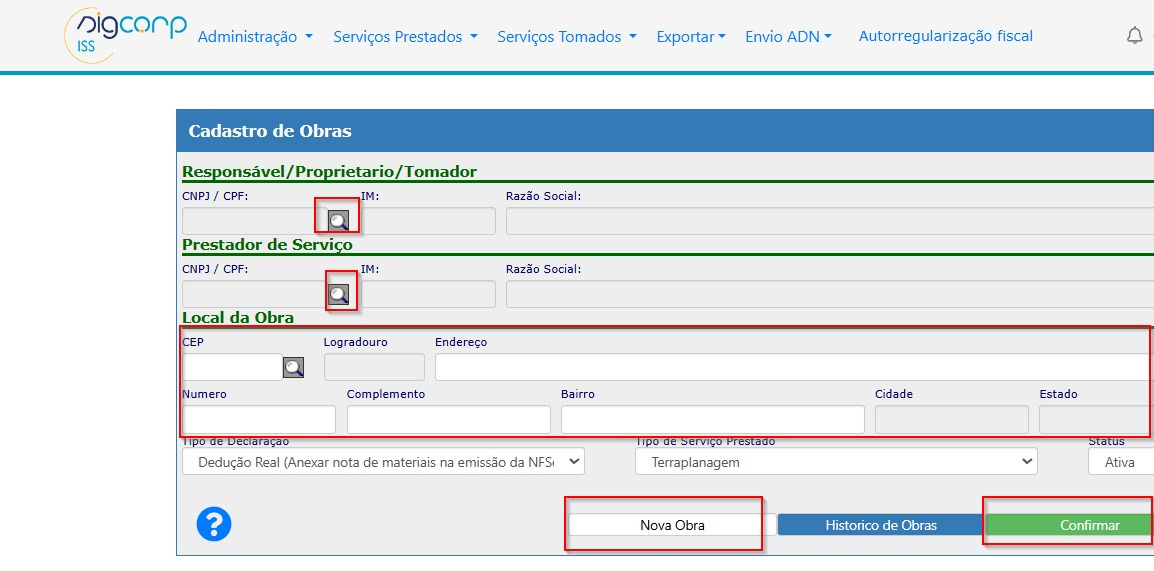Click the CEP lookup magnifier icon
The height and width of the screenshot is (571, 1154).
(x=293, y=368)
